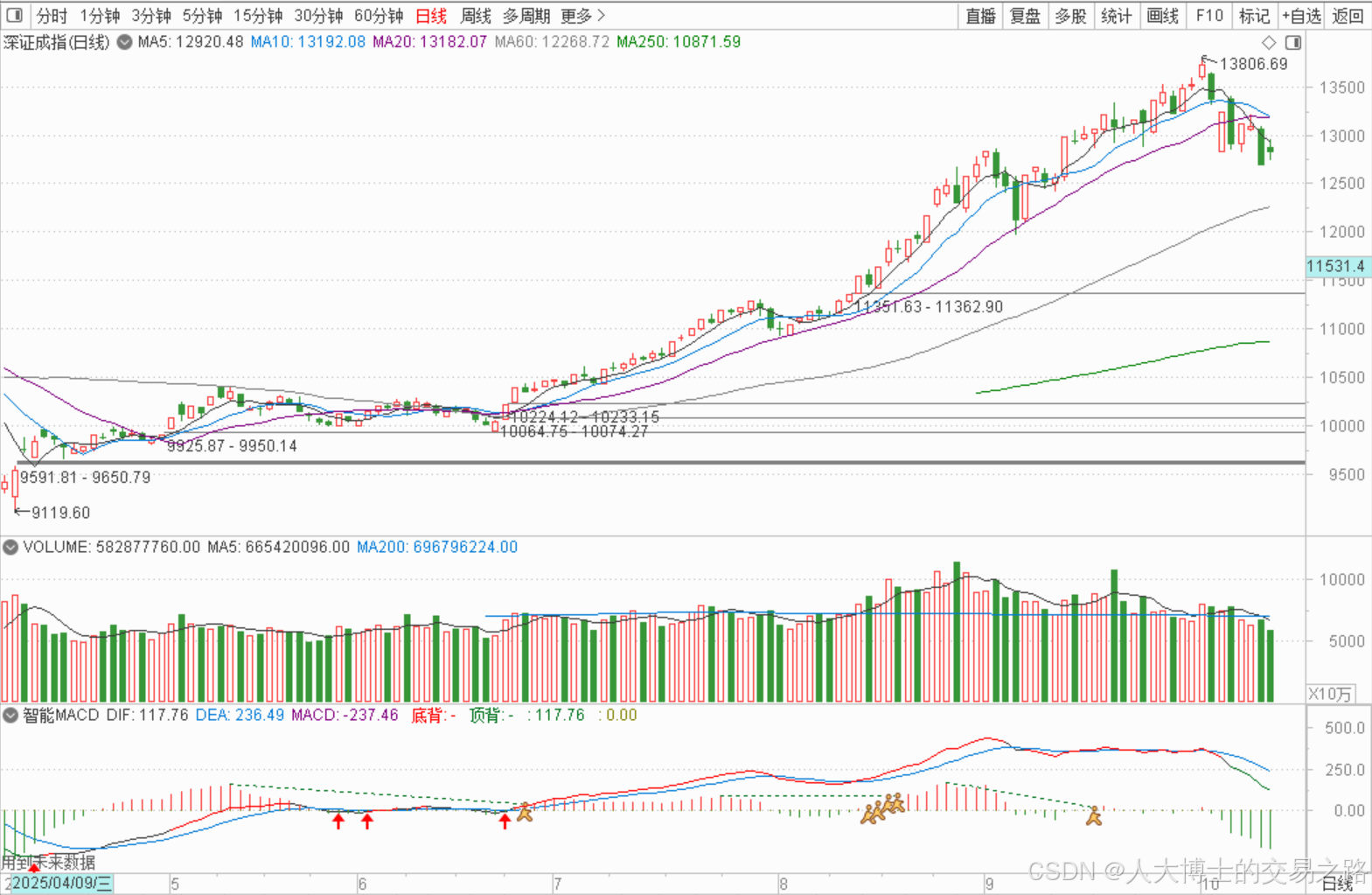Open the F10 company info
This screenshot has width=1372, height=895.
pyautogui.click(x=1209, y=16)
